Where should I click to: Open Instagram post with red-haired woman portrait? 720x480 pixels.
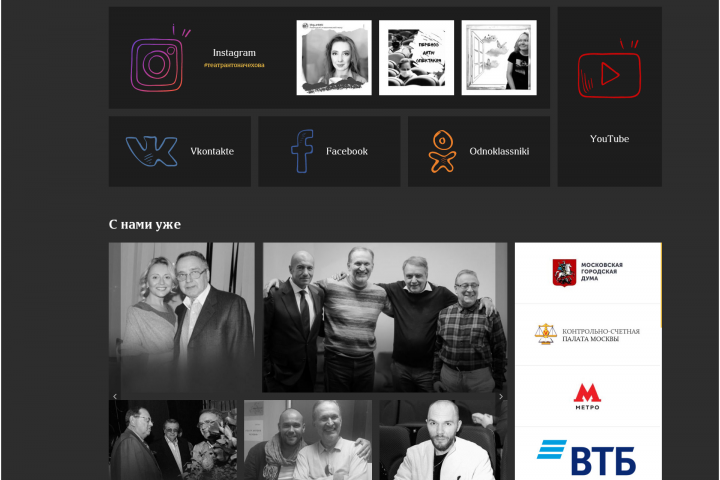(334, 57)
